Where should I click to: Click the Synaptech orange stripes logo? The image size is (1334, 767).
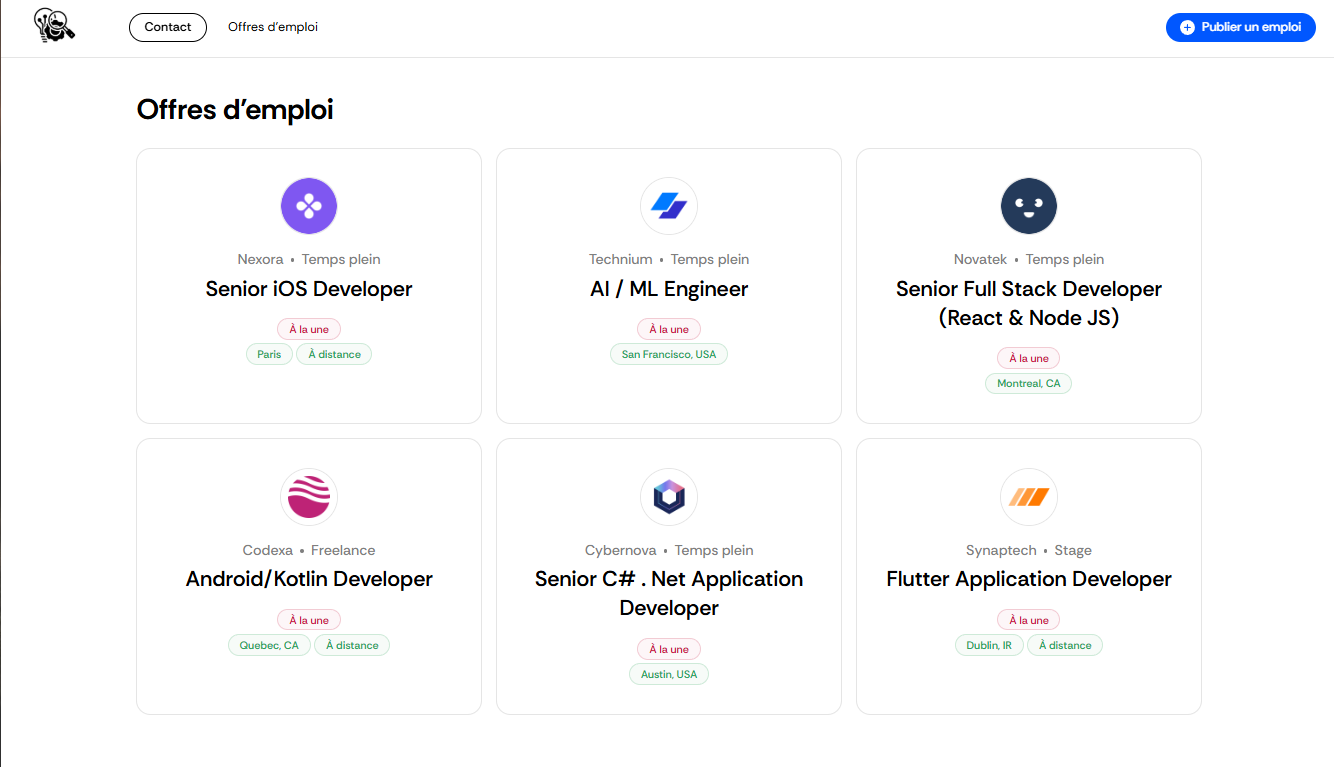point(1029,497)
